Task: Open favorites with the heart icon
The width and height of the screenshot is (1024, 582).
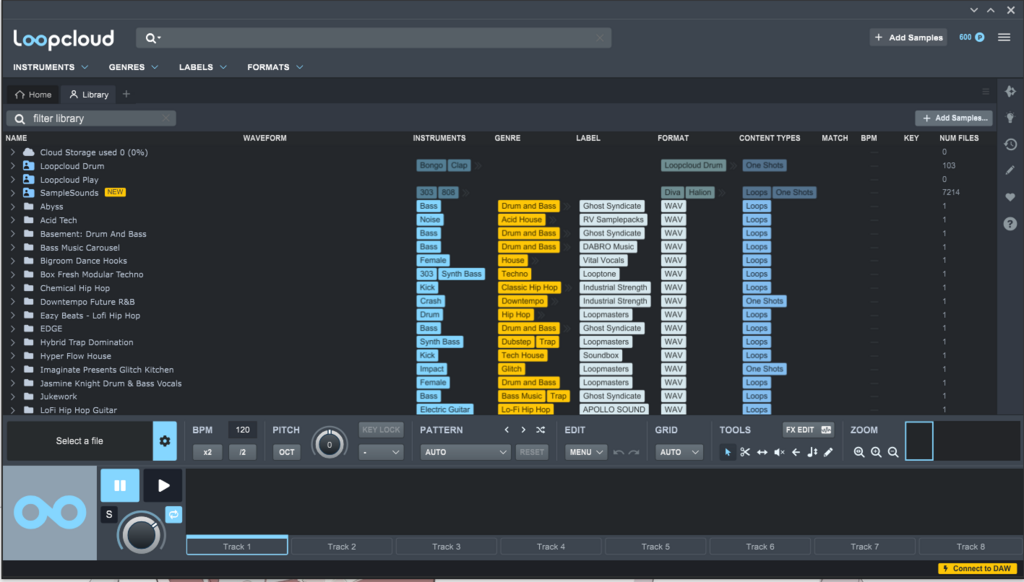Action: tap(1010, 197)
